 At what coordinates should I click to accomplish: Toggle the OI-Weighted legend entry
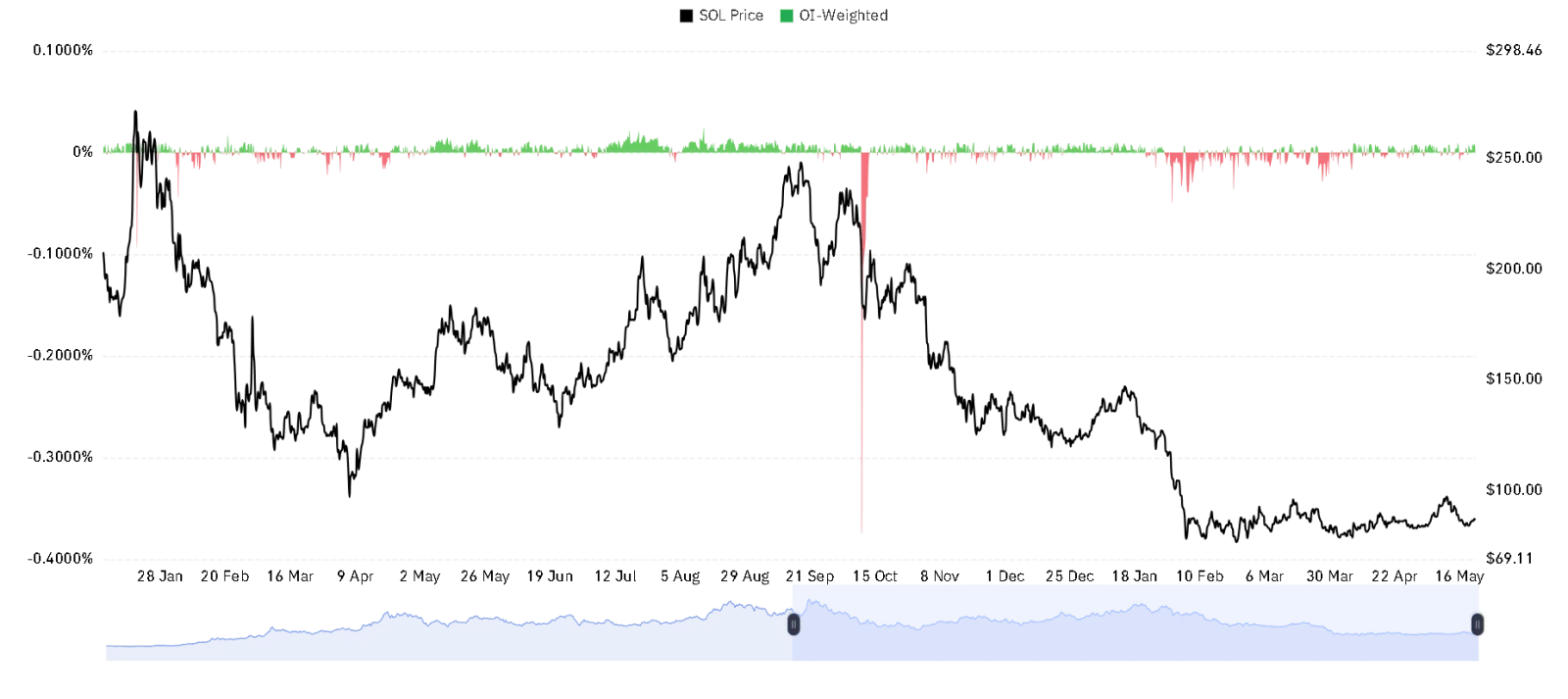(x=834, y=16)
